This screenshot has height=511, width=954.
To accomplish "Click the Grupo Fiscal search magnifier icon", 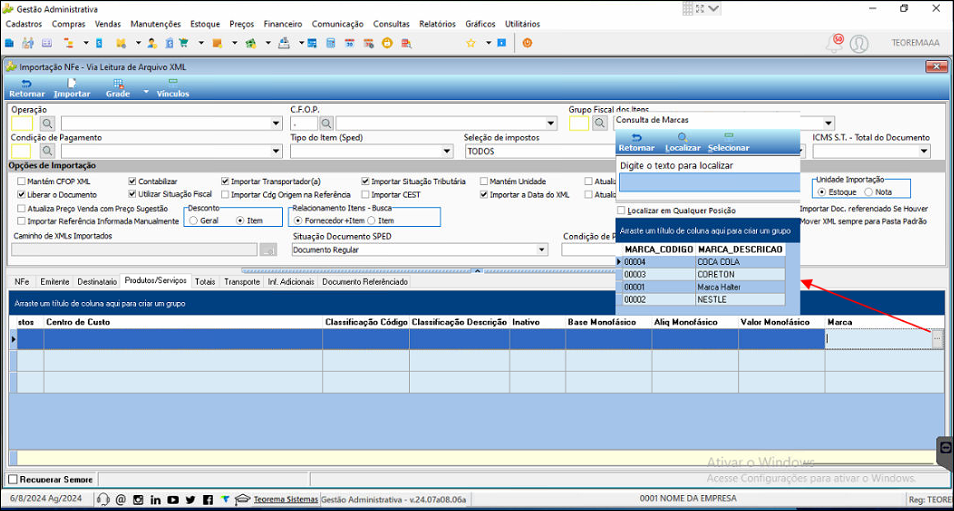I will click(600, 123).
